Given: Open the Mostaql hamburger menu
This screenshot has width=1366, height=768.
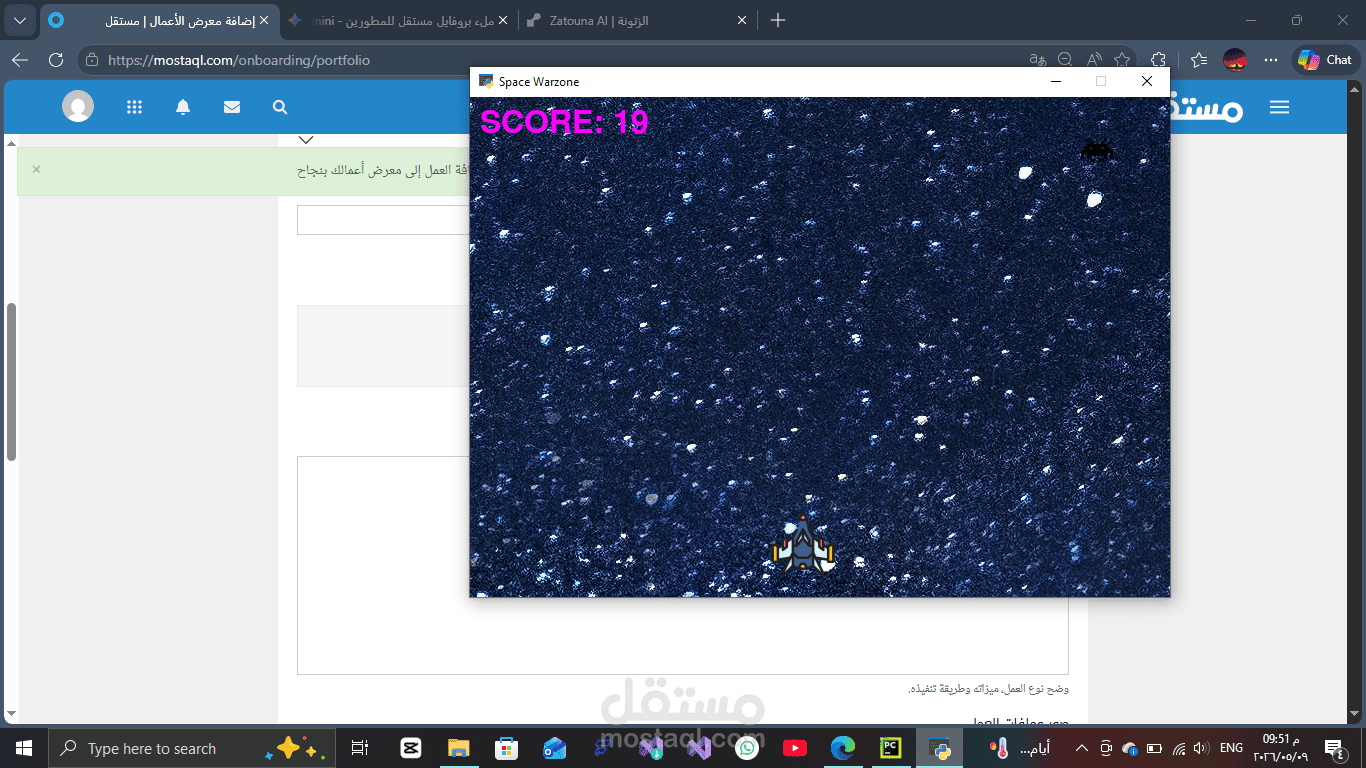Looking at the screenshot, I should [1279, 107].
